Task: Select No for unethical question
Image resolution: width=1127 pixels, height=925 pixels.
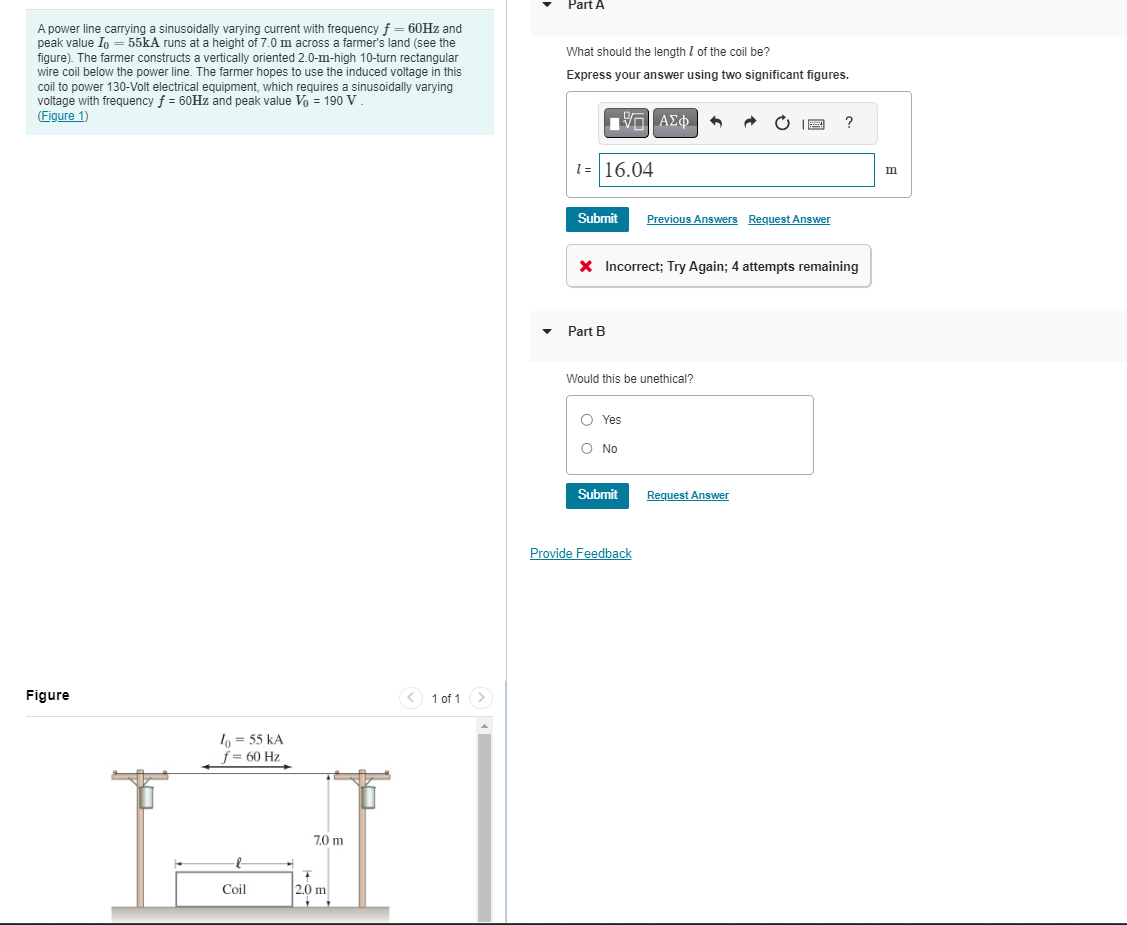Action: (x=587, y=448)
